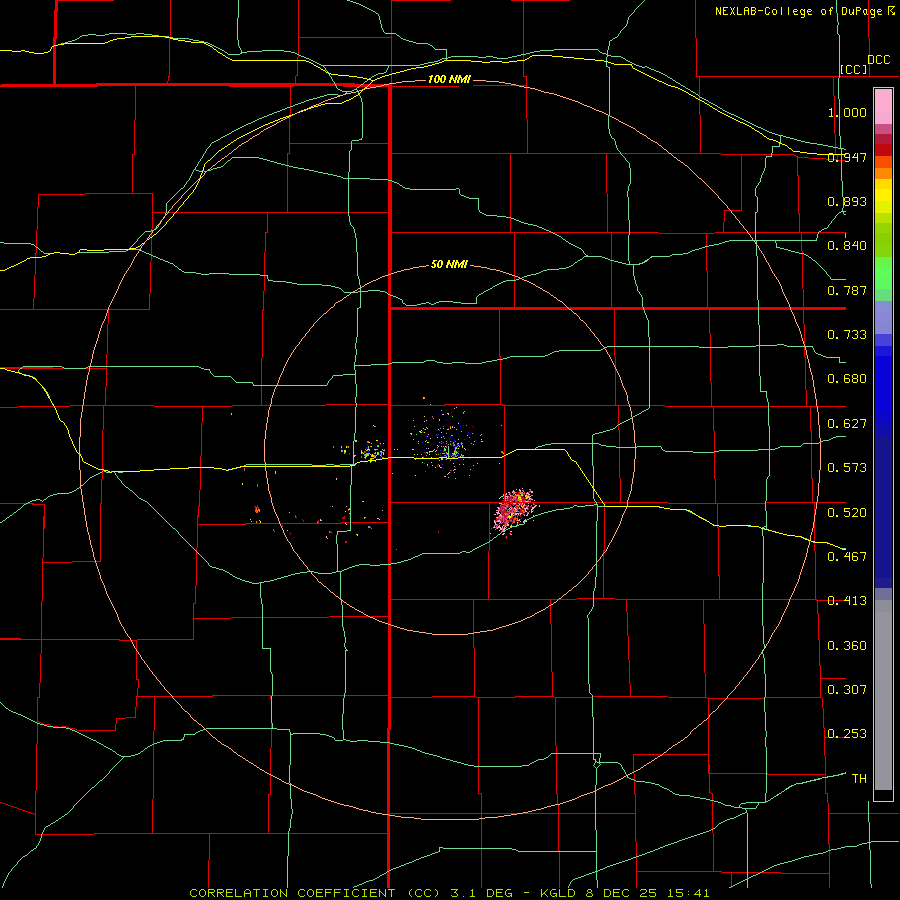The width and height of the screenshot is (900, 900).
Task: Pick the light pink segment atop the color bar
Action: tap(883, 106)
